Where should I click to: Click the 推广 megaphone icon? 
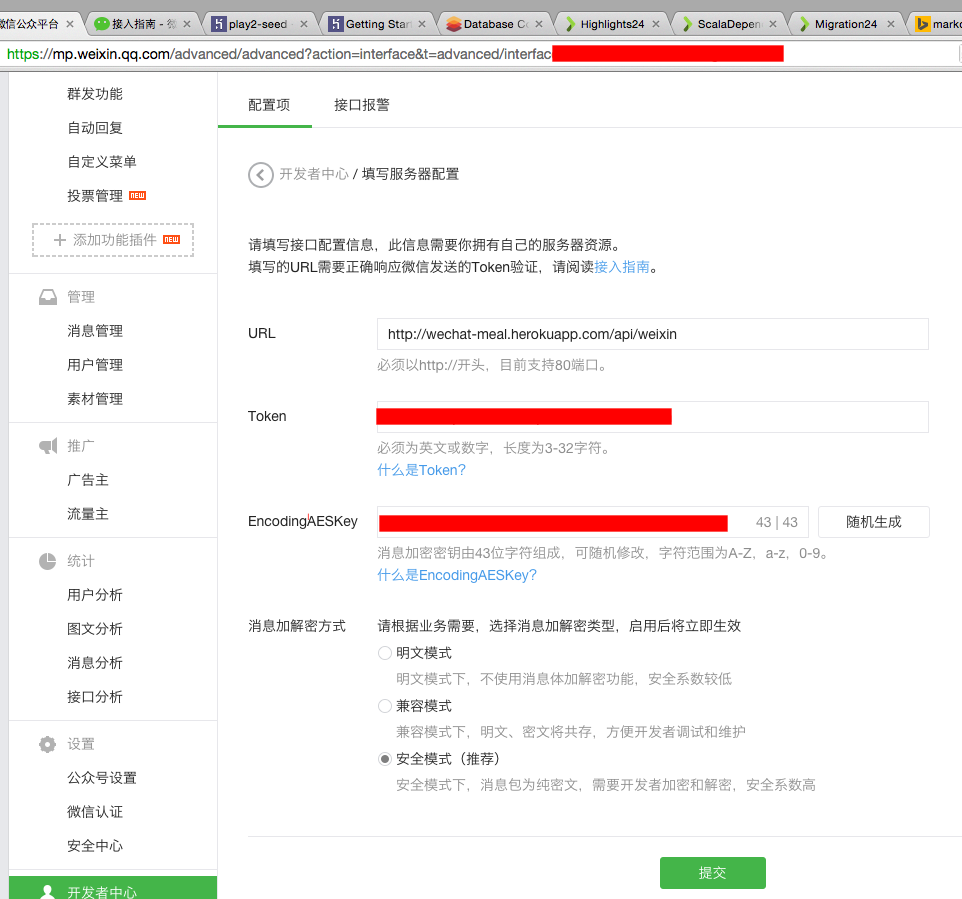point(48,446)
